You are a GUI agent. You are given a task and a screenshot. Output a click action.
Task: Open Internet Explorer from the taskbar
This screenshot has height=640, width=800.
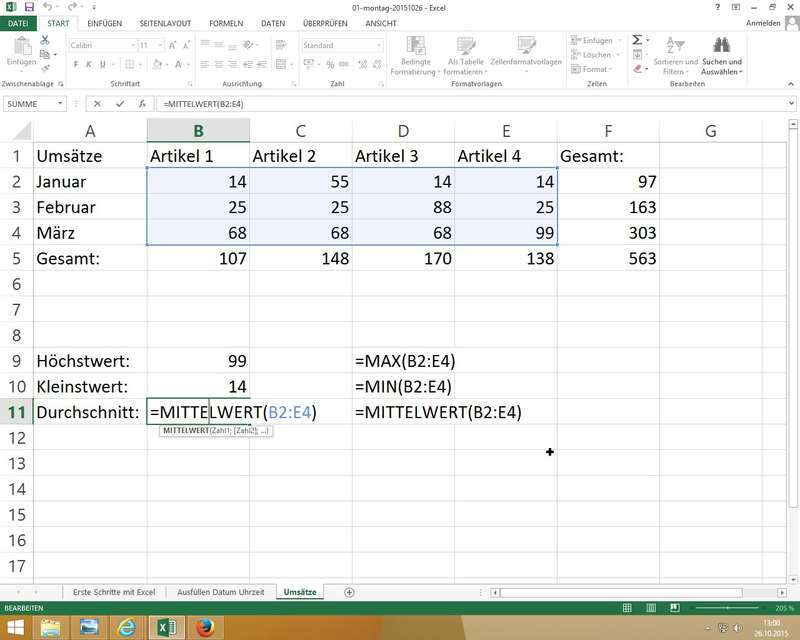pyautogui.click(x=127, y=627)
